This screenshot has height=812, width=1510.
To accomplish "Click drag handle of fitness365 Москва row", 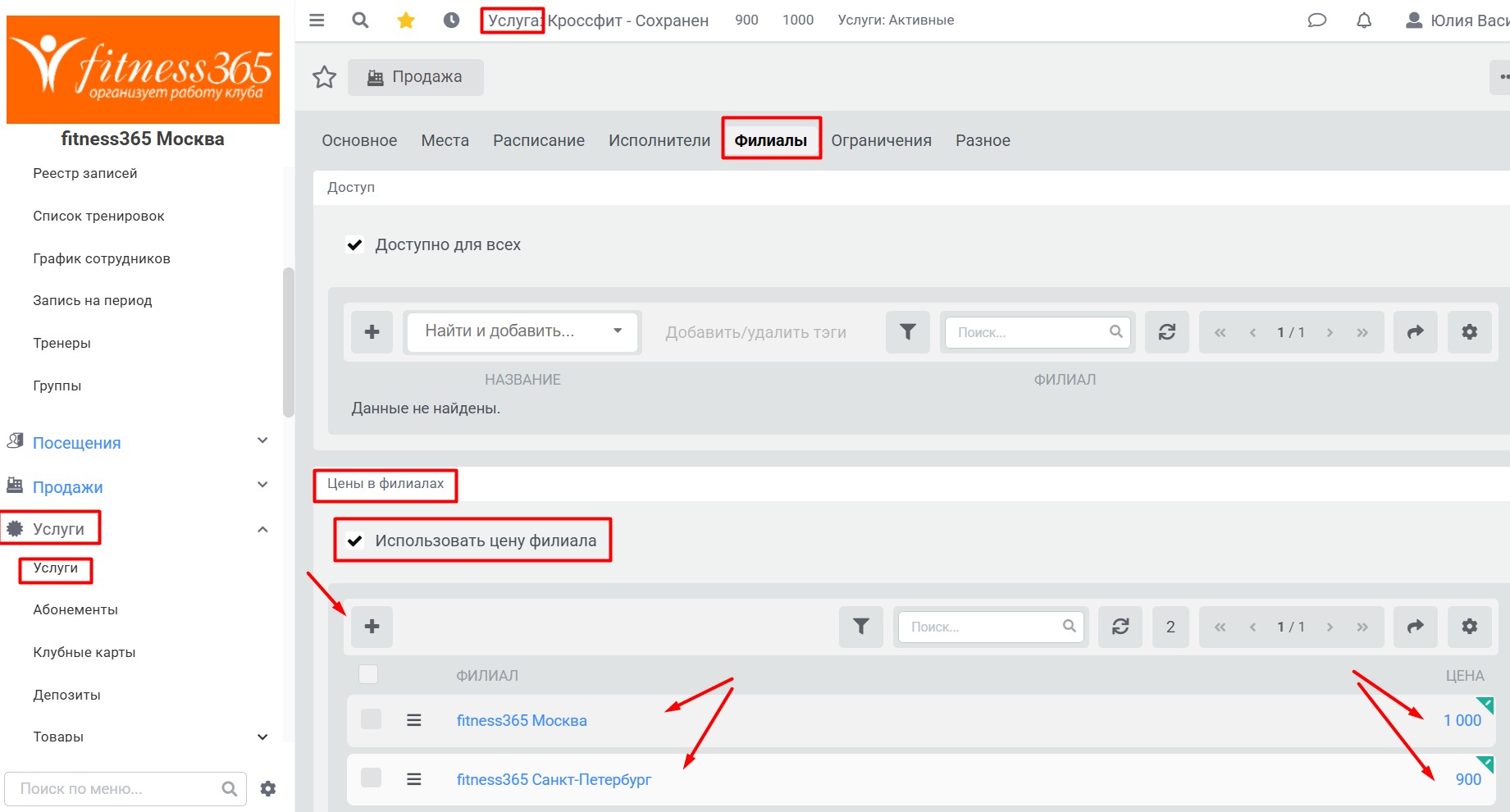I will [x=414, y=720].
